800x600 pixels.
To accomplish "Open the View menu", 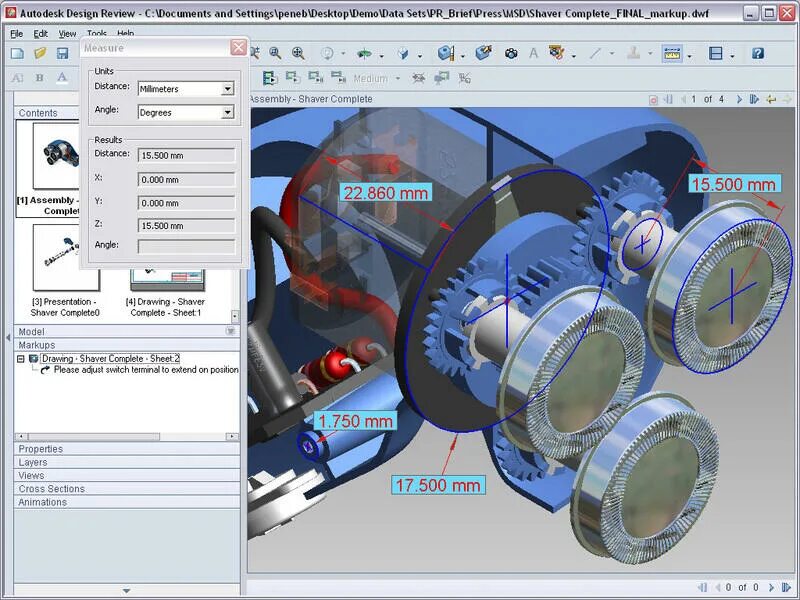I will [67, 34].
